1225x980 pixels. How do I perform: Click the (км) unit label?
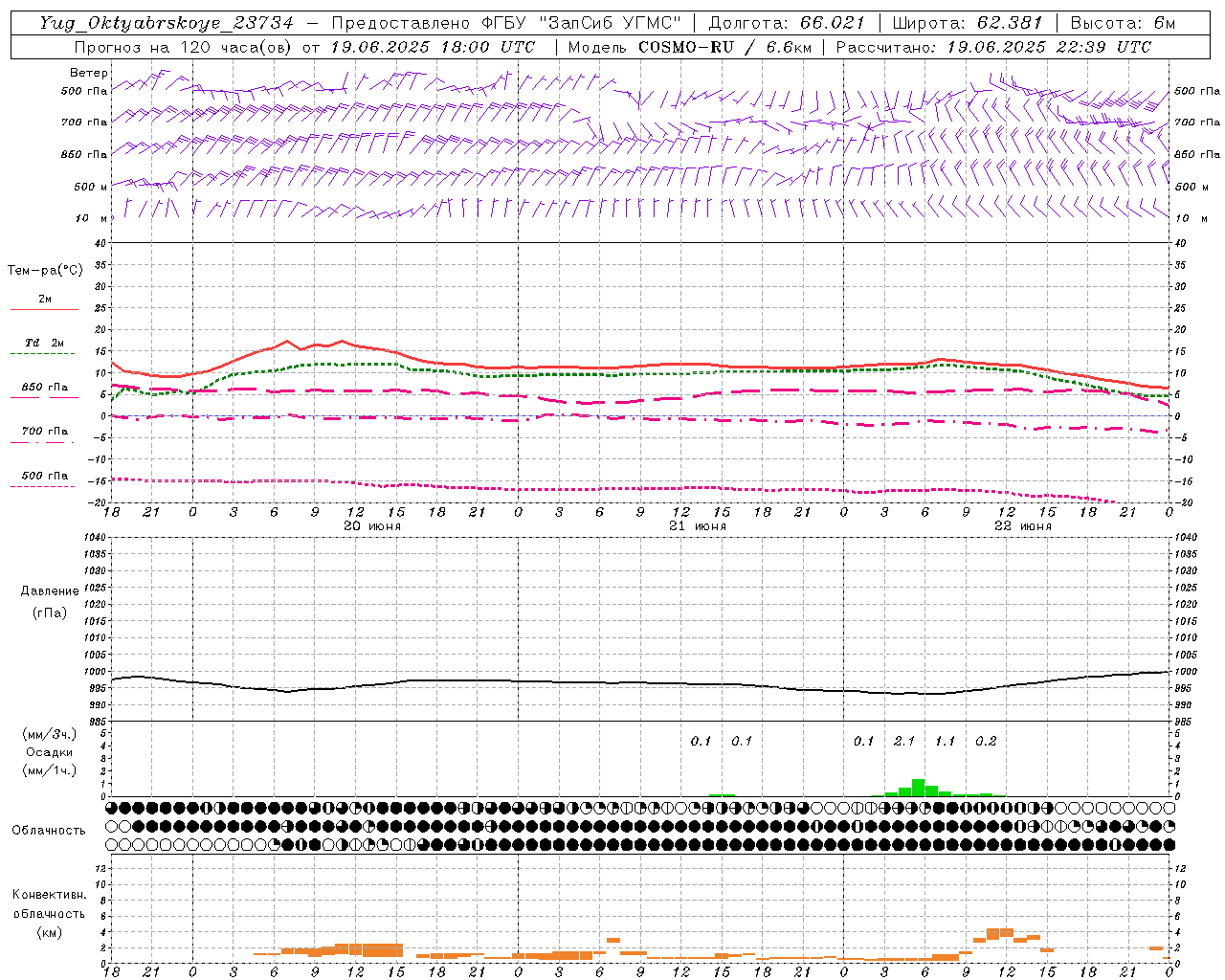[x=49, y=932]
